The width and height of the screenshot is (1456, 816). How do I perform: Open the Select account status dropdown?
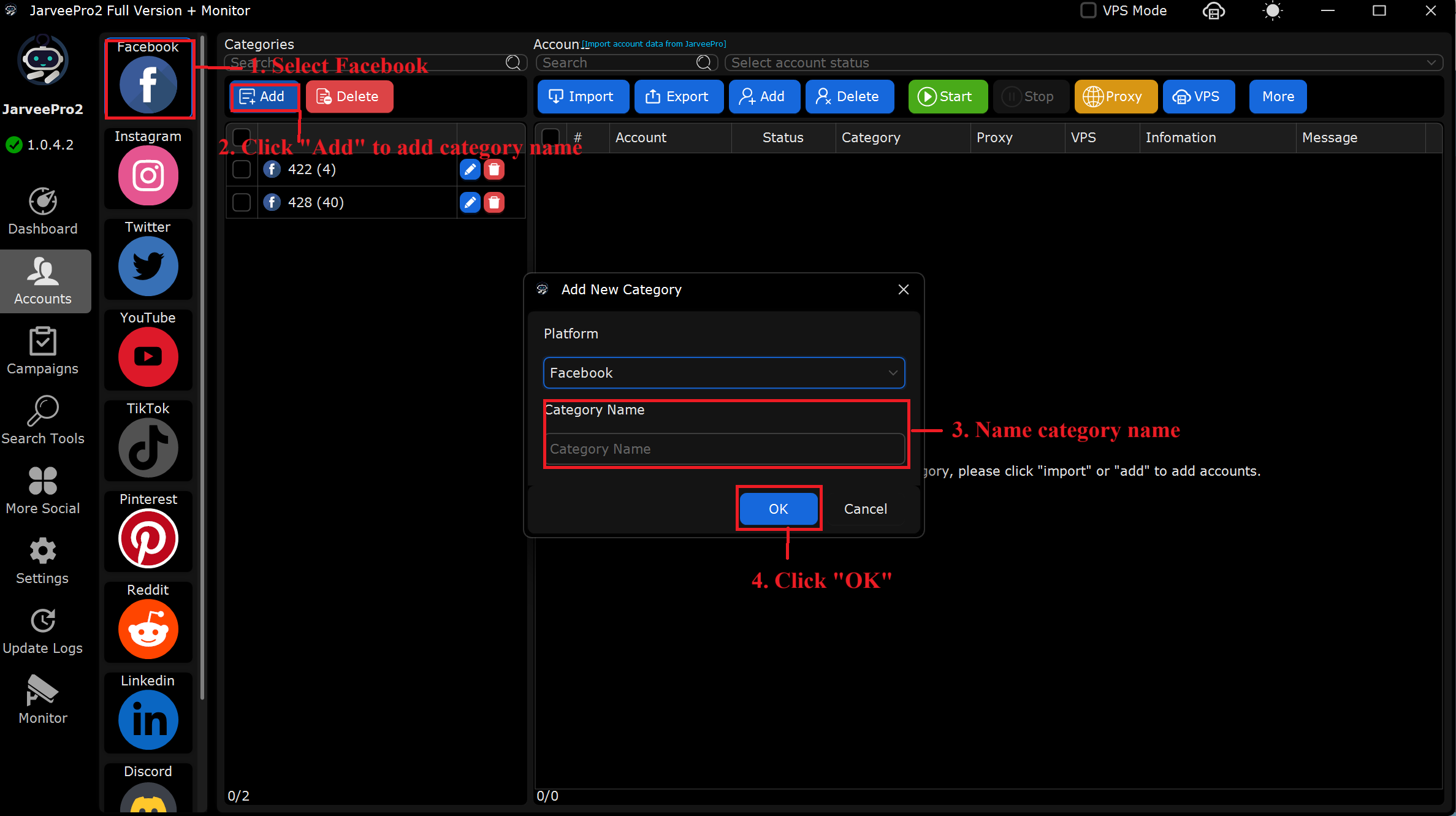pyautogui.click(x=1084, y=63)
